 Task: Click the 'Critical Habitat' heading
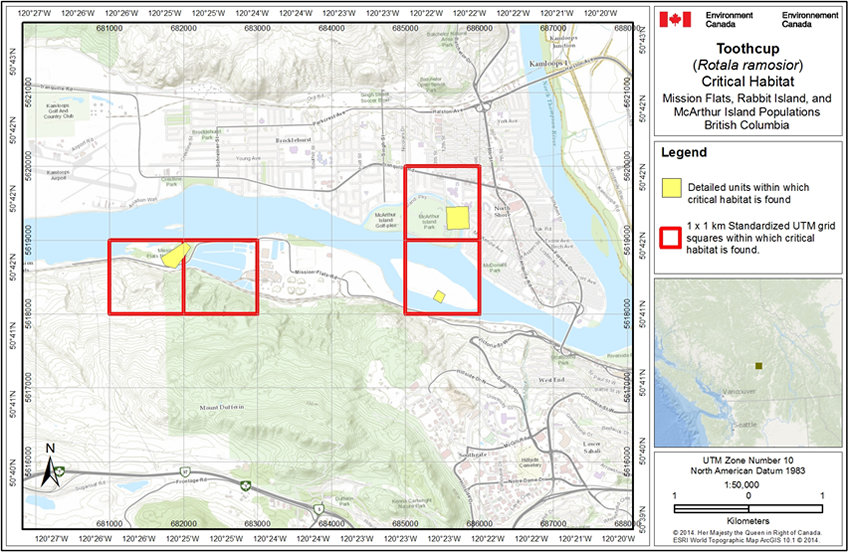(x=748, y=81)
